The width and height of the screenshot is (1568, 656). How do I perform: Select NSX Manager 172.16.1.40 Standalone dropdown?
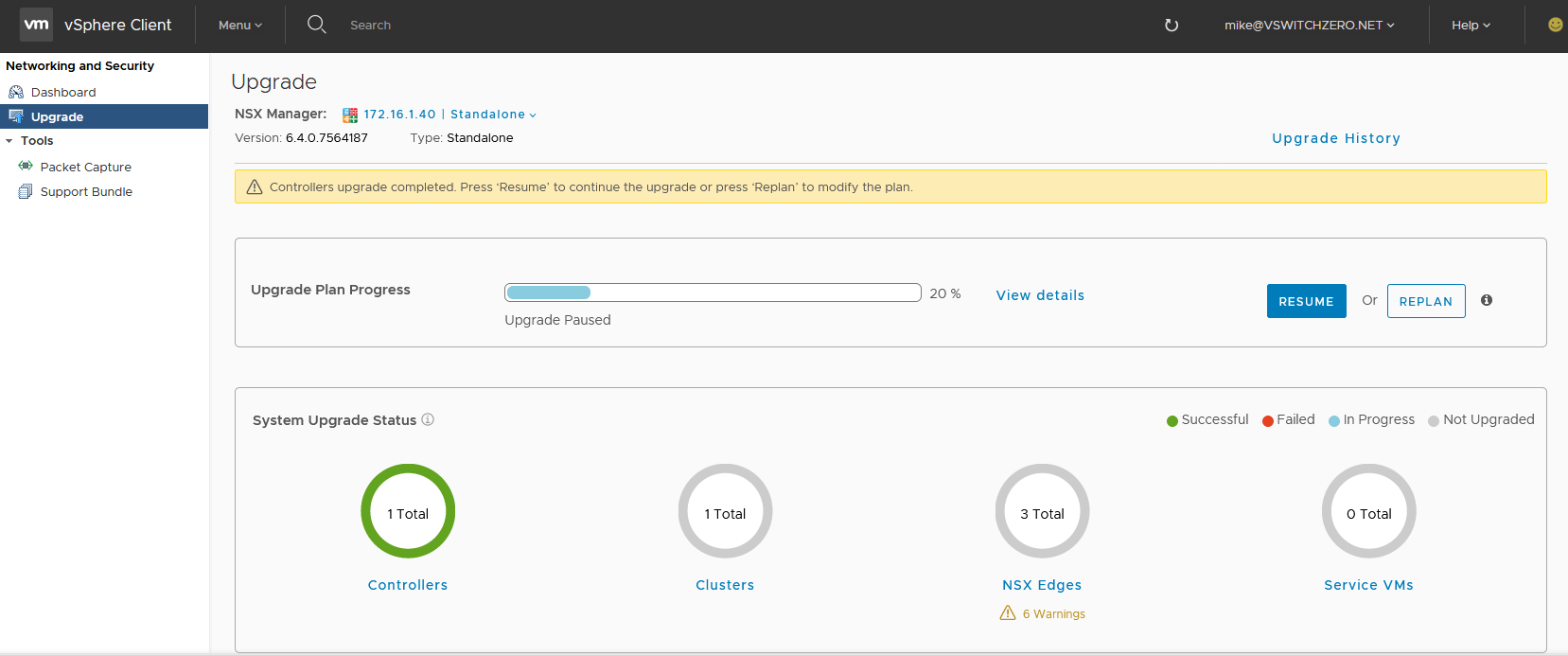click(x=449, y=115)
